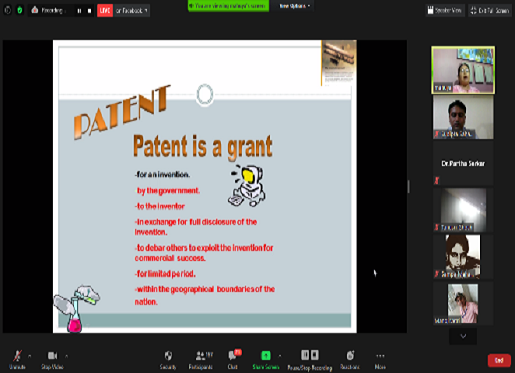
Task: Select Dr. Partha Sarkar participant tile
Action: (x=463, y=163)
